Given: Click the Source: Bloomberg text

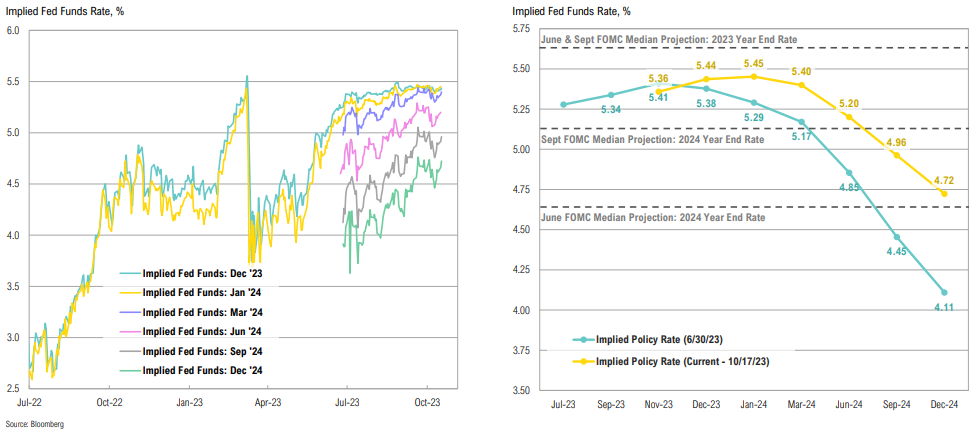Looking at the screenshot, I should pos(35,425).
